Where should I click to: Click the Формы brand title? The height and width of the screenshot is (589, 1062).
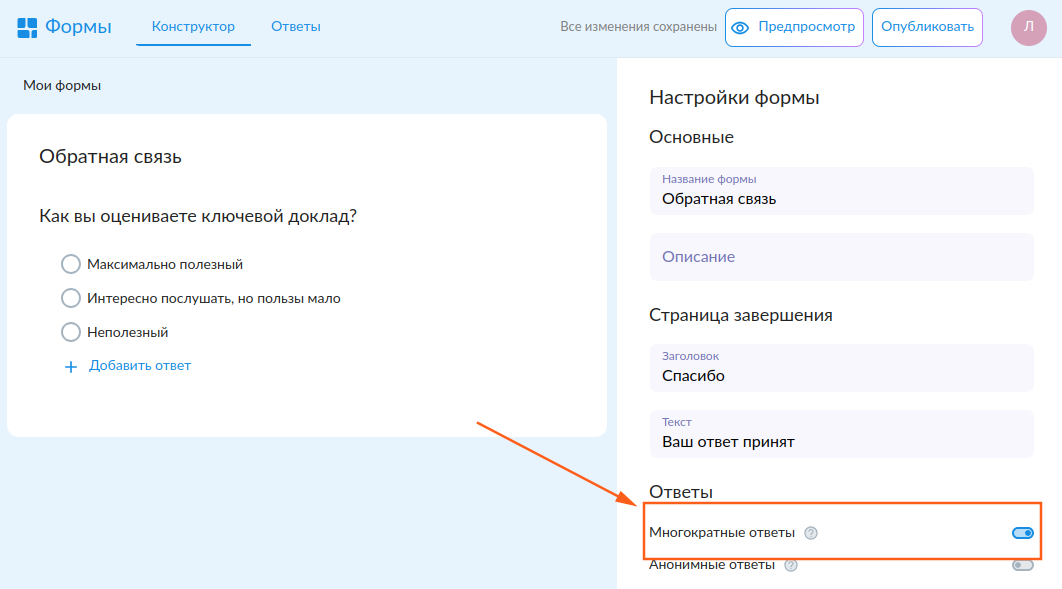78,26
